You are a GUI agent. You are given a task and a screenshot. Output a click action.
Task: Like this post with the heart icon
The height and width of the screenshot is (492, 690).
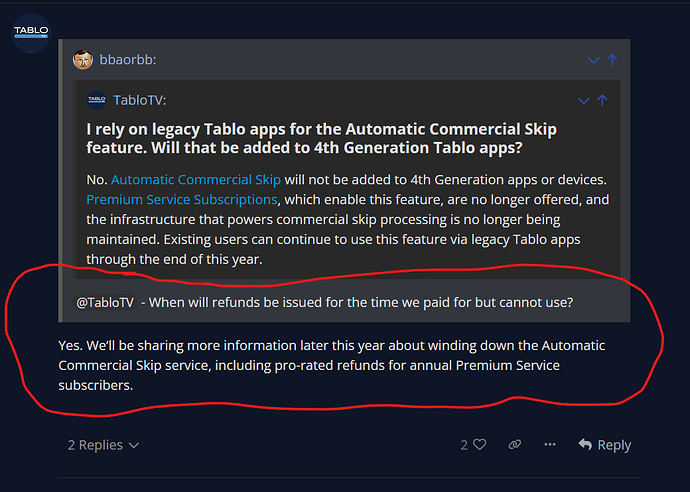click(480, 444)
